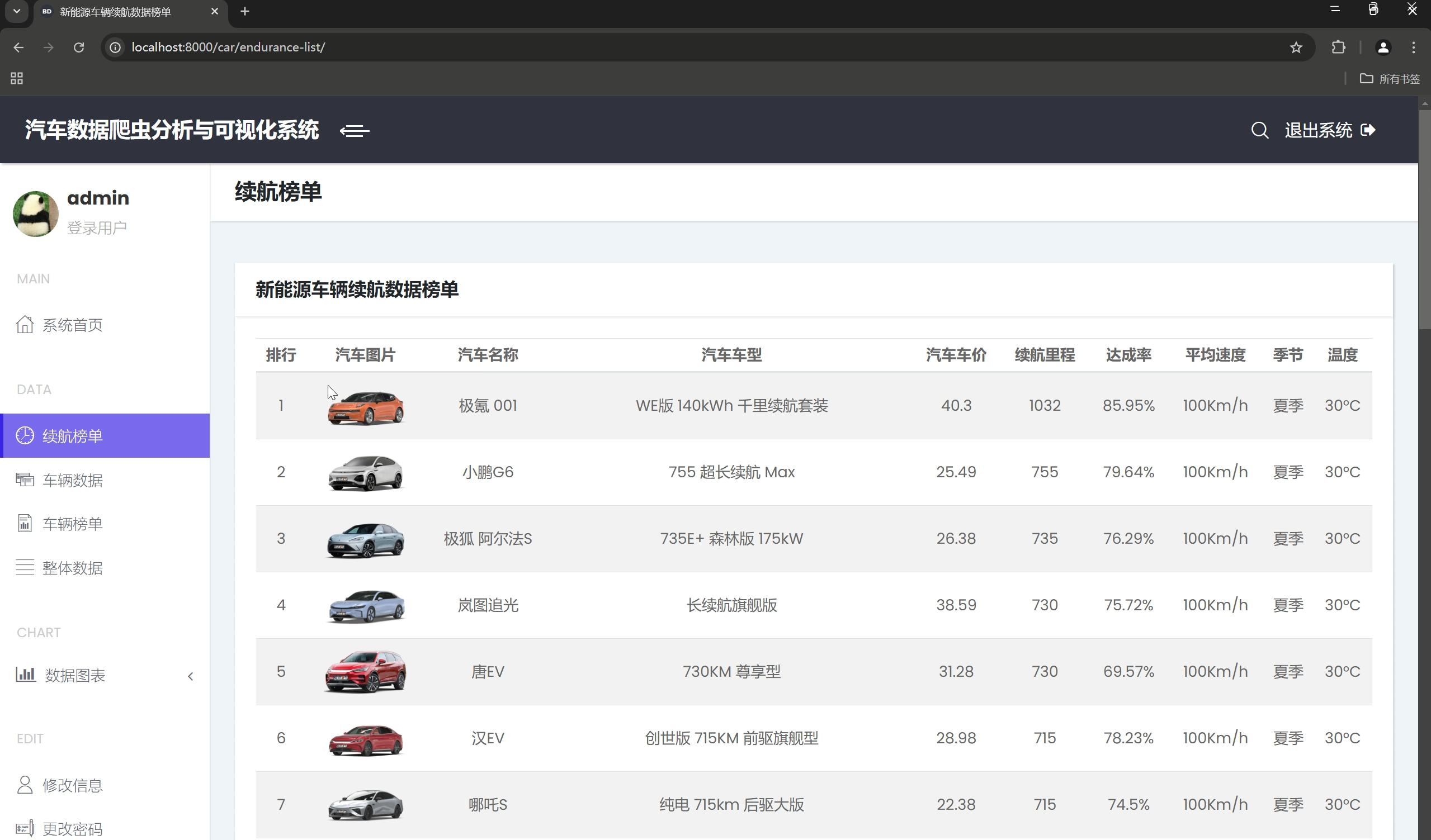Screen dimensions: 1431x840
Task: Click the user icon beside 修改信息
Action: [x=25, y=784]
